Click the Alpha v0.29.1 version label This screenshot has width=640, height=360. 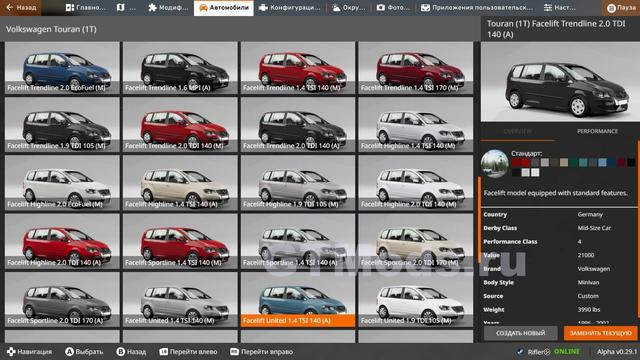[616, 351]
